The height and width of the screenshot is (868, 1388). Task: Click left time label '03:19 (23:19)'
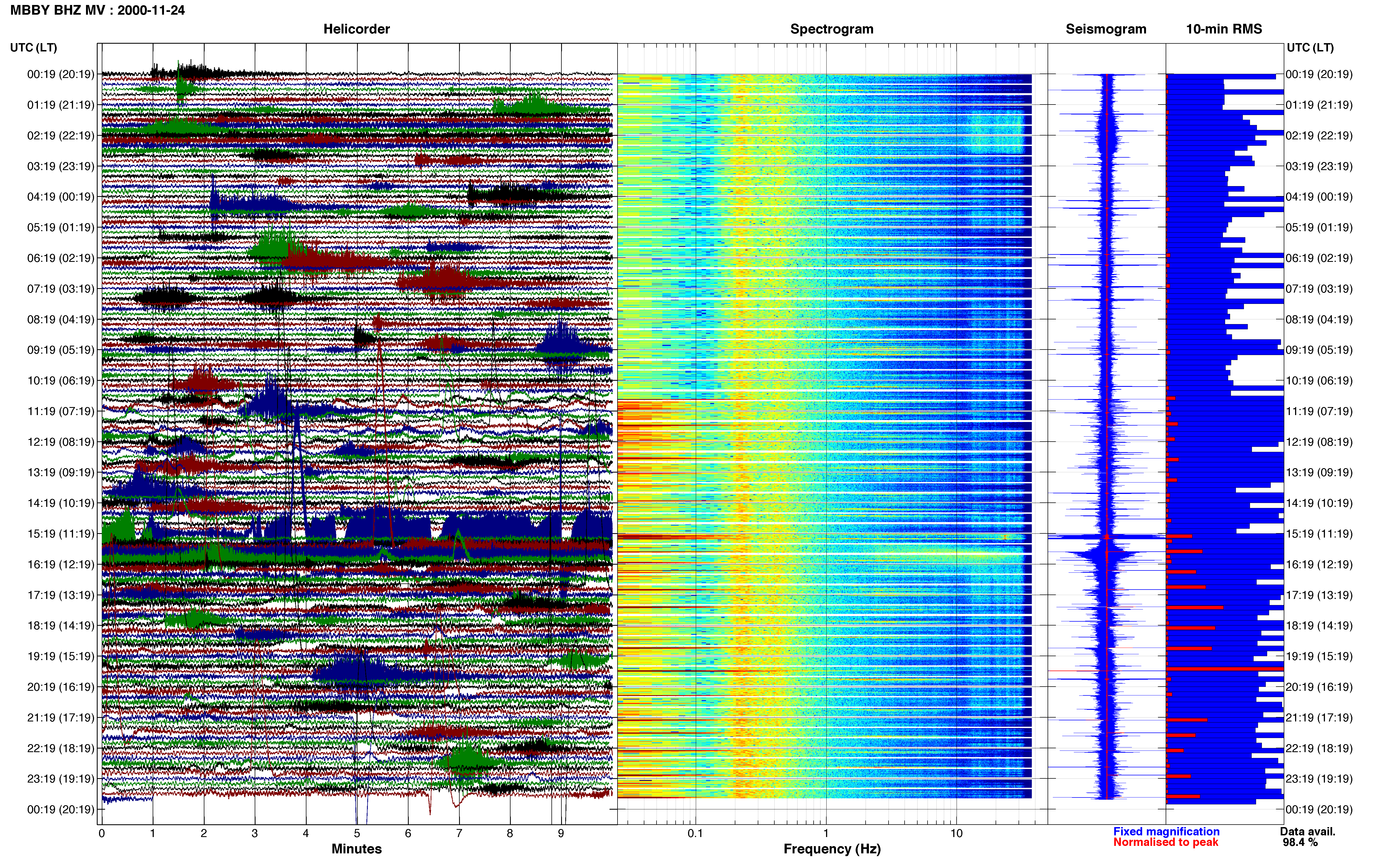tap(61, 166)
